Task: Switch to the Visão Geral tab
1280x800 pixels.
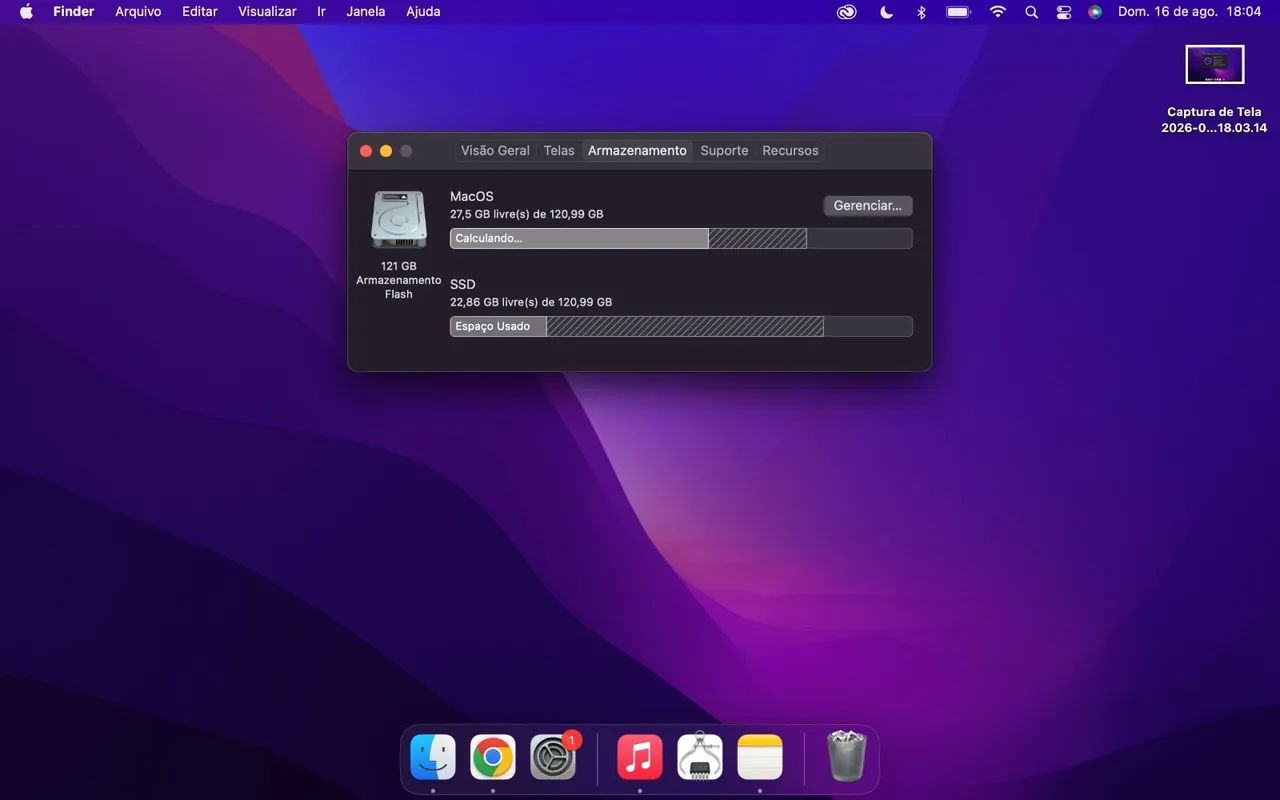Action: 495,151
